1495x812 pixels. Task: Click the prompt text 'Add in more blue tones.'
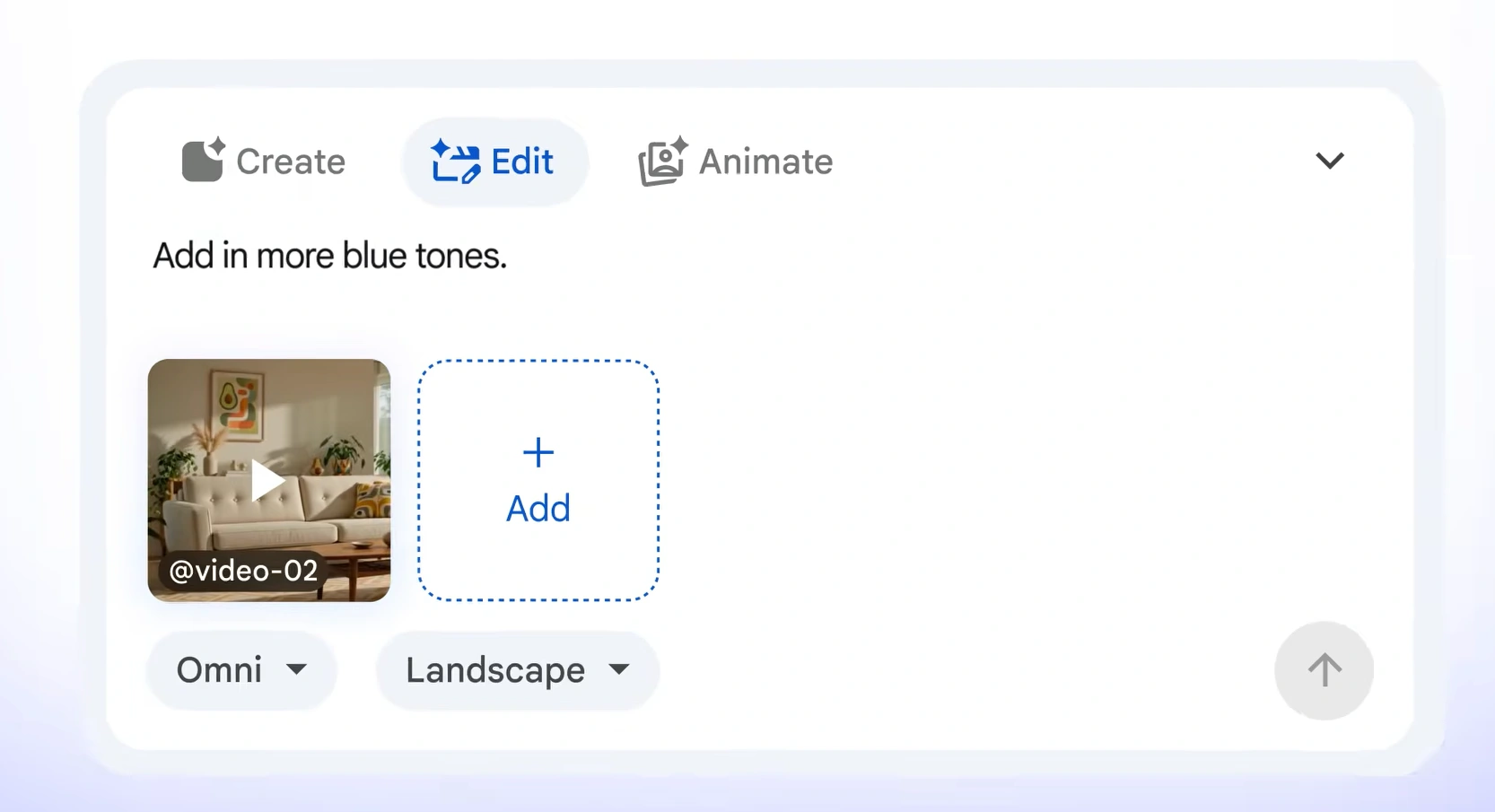pyautogui.click(x=329, y=256)
